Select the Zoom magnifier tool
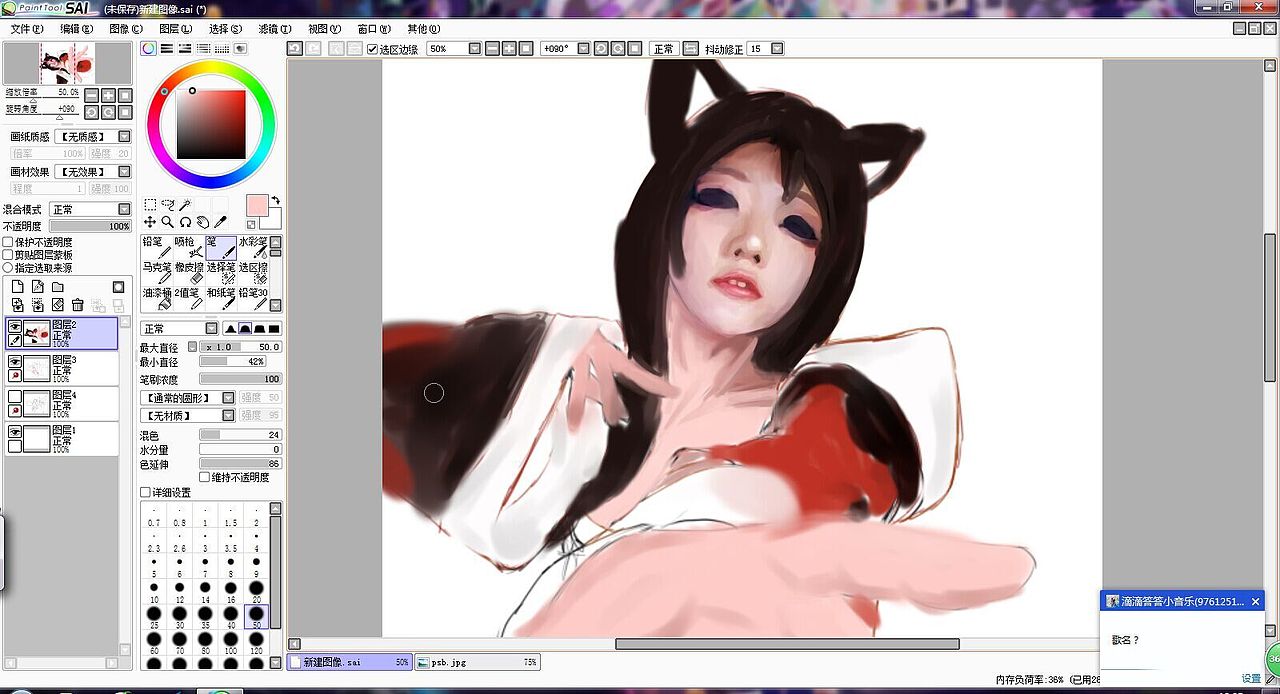Screen dimensions: 1280x694 (x=167, y=222)
